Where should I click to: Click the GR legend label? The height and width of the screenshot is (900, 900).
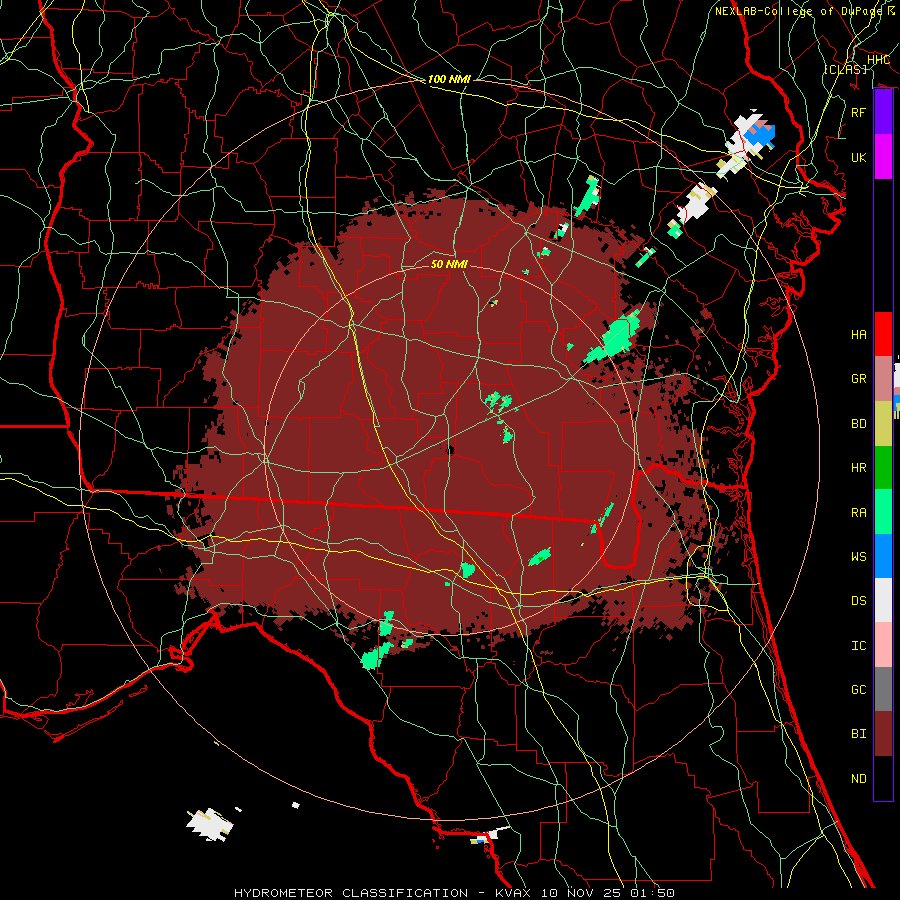(858, 379)
